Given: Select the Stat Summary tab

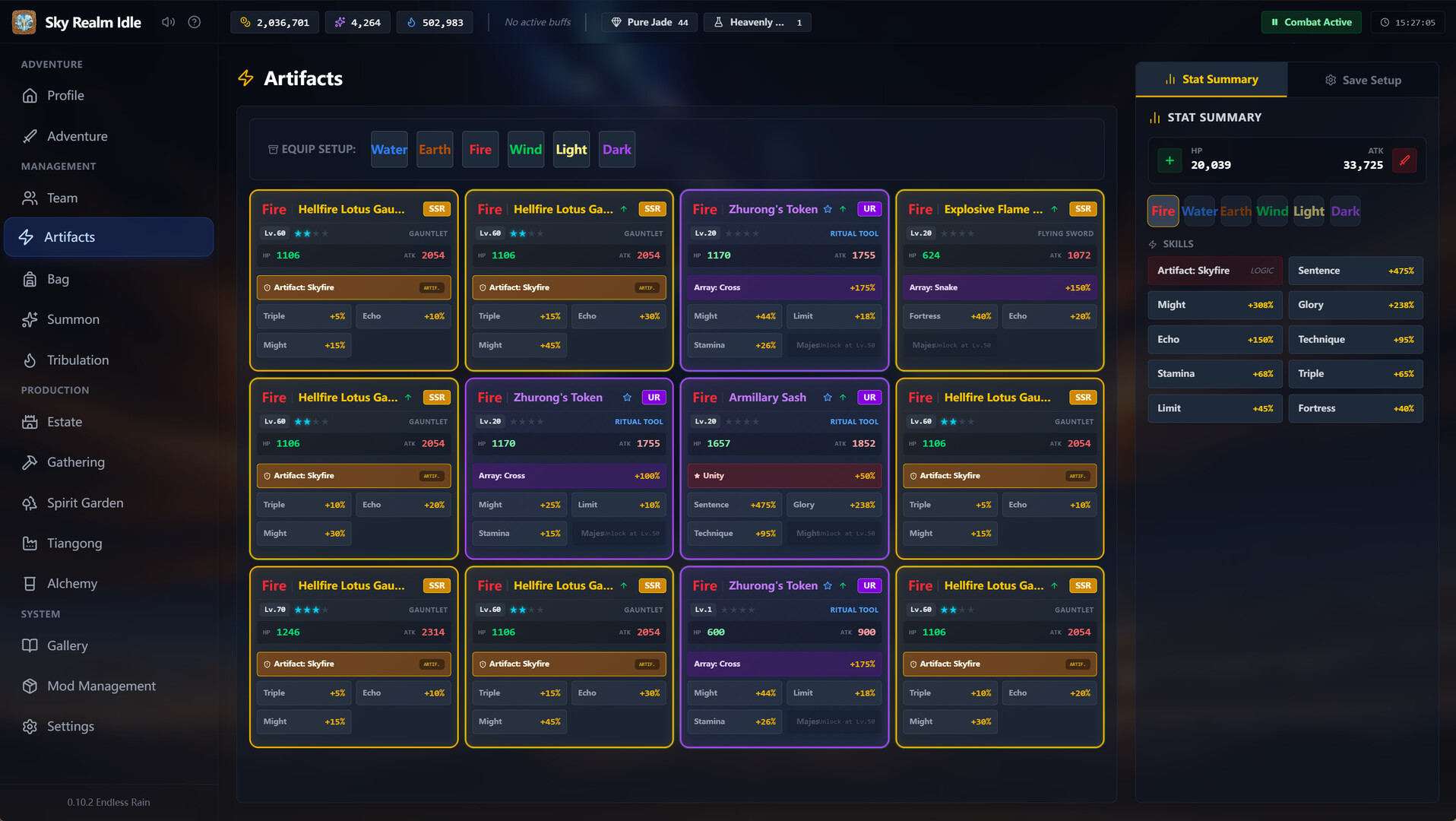Looking at the screenshot, I should [1211, 79].
